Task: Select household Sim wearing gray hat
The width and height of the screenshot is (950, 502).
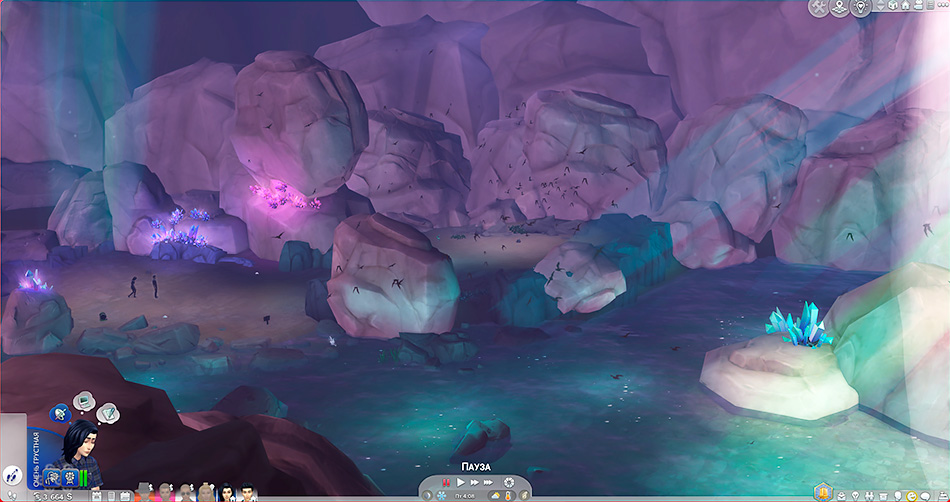Action: tap(145, 492)
